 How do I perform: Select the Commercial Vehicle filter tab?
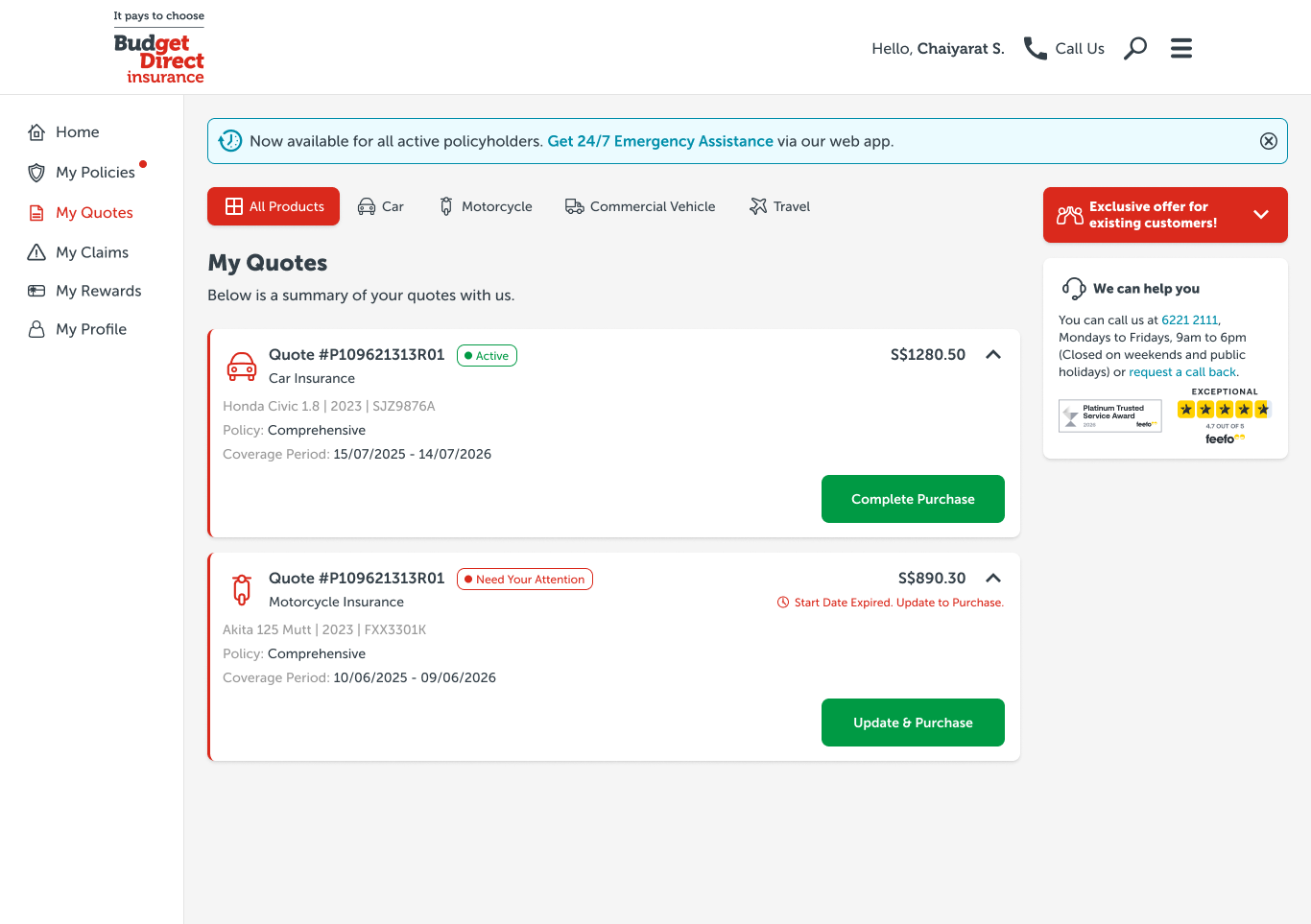pyautogui.click(x=640, y=206)
